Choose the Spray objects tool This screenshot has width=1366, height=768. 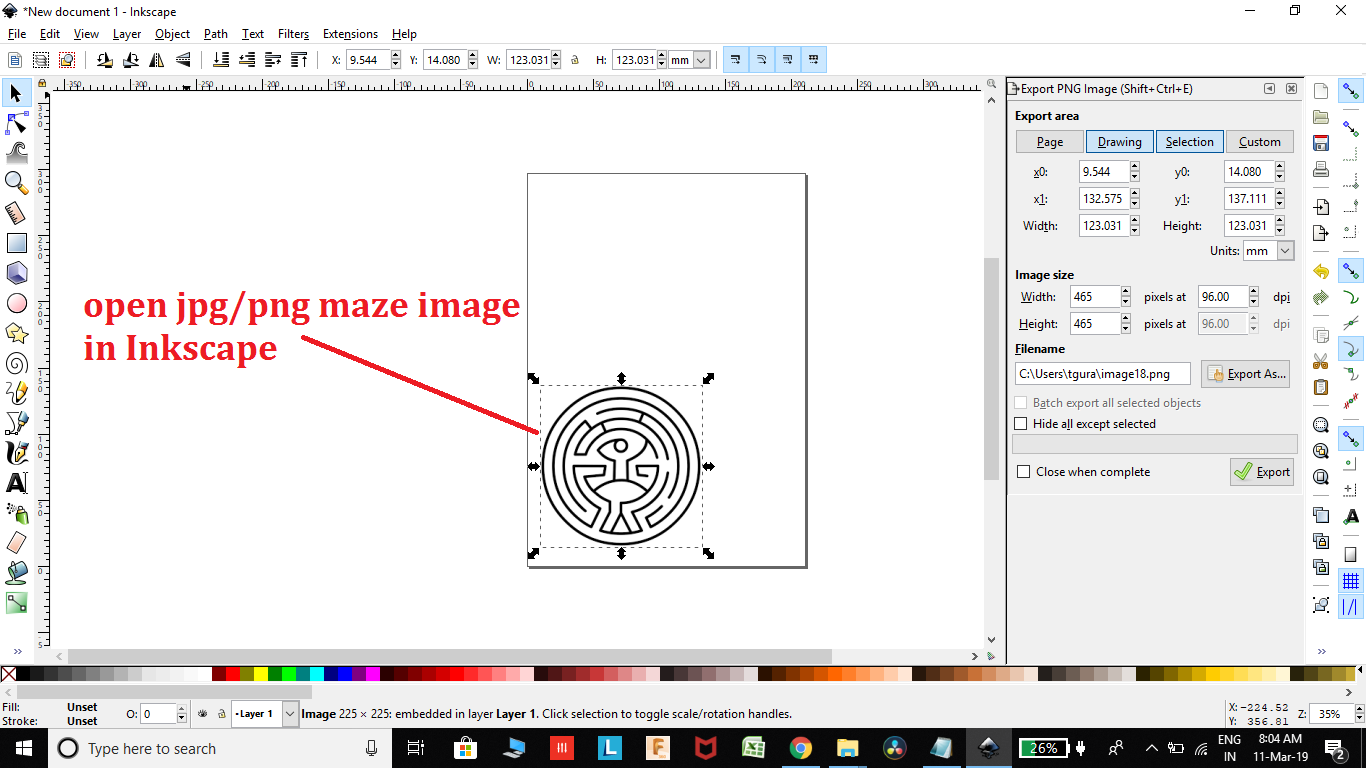[17, 513]
